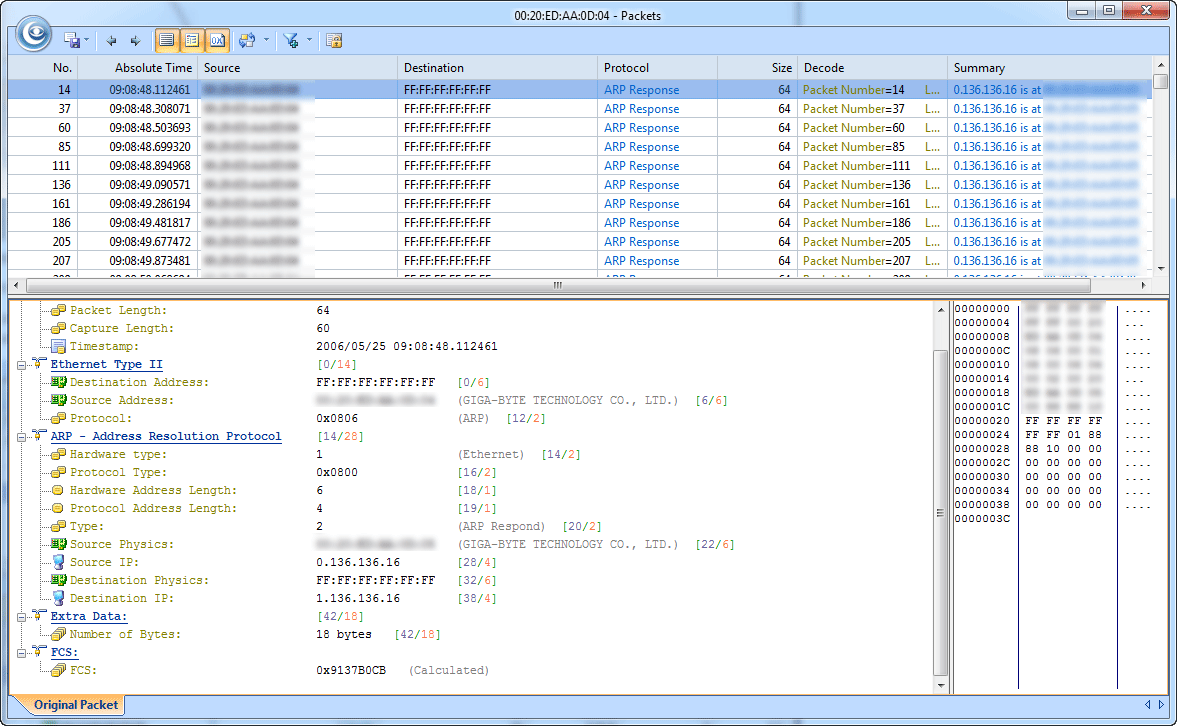The height and width of the screenshot is (726, 1177).
Task: Select packet number 136 row
Action: (x=400, y=185)
